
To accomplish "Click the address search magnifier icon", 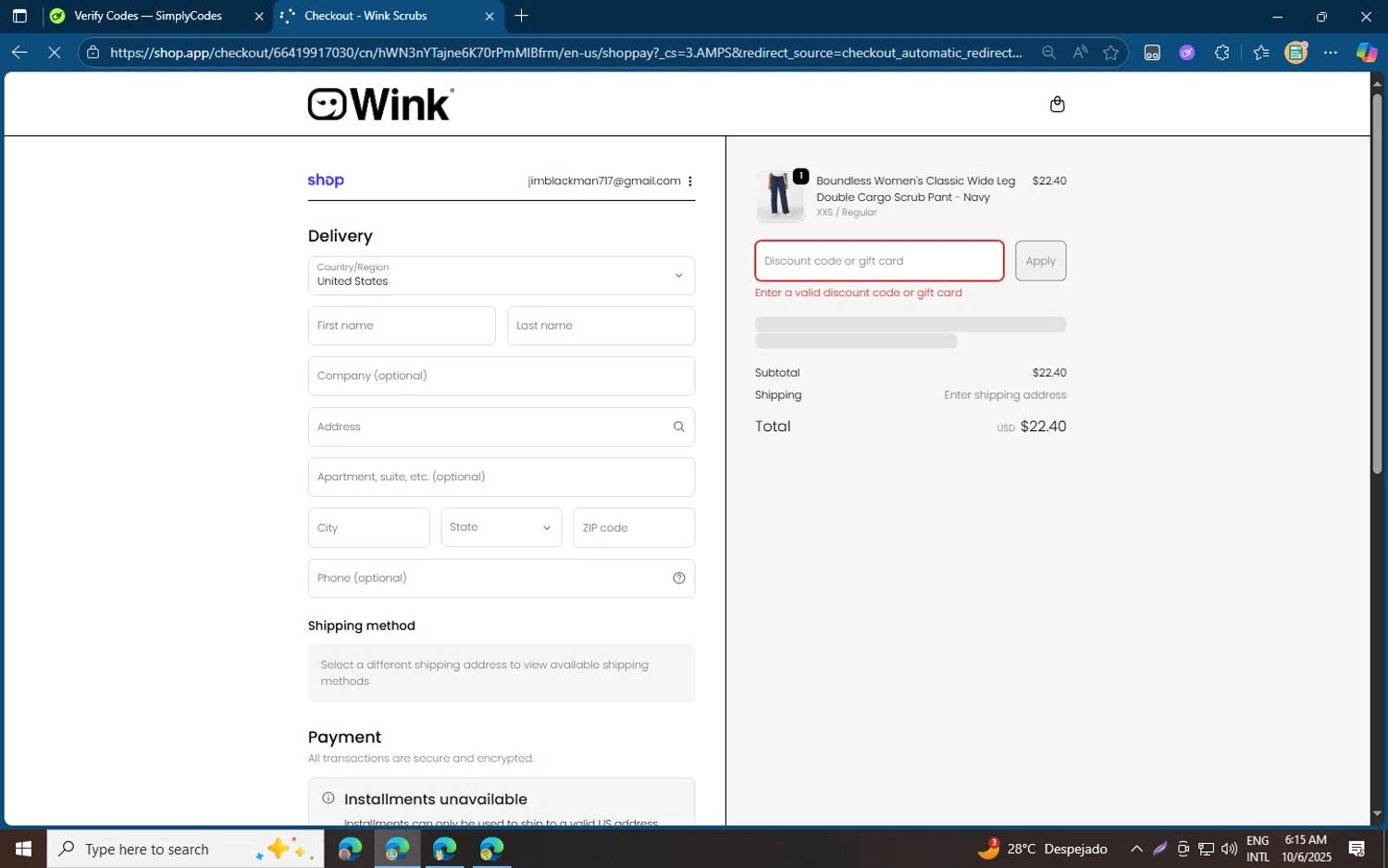I will 678,427.
